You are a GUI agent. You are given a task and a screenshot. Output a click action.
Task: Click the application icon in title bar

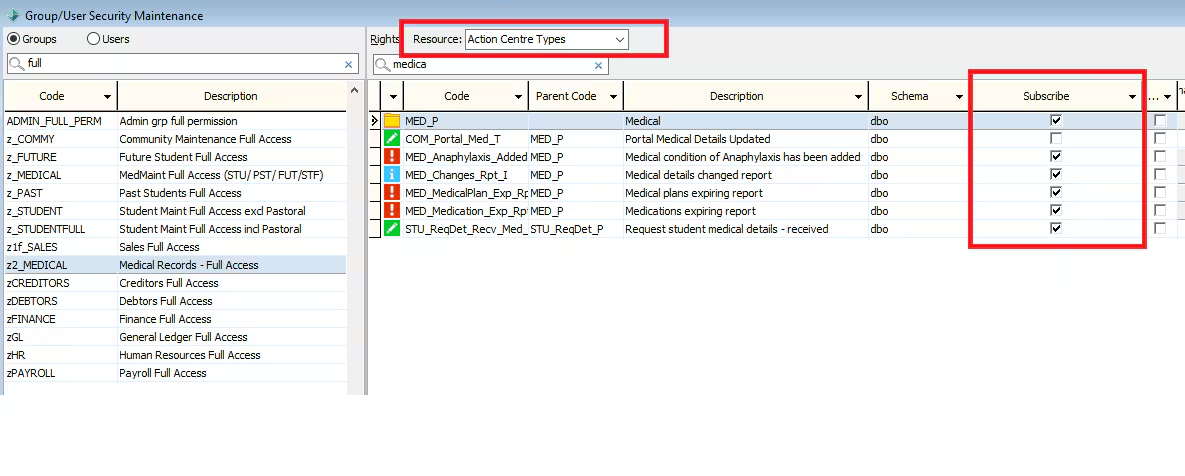tap(12, 14)
